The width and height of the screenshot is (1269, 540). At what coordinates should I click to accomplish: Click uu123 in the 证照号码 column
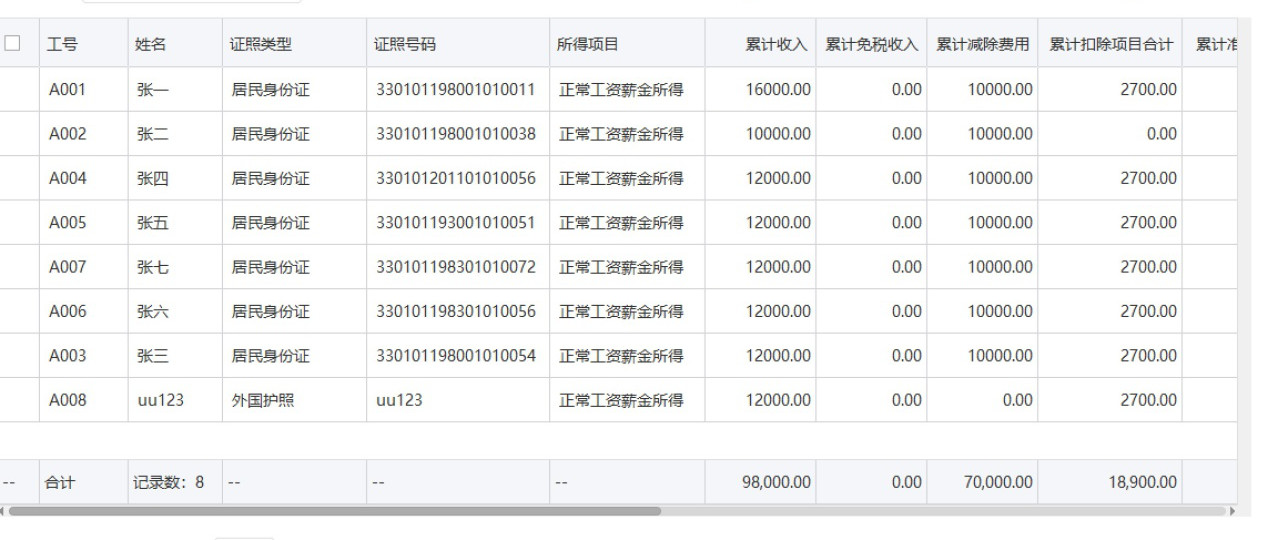(x=399, y=400)
